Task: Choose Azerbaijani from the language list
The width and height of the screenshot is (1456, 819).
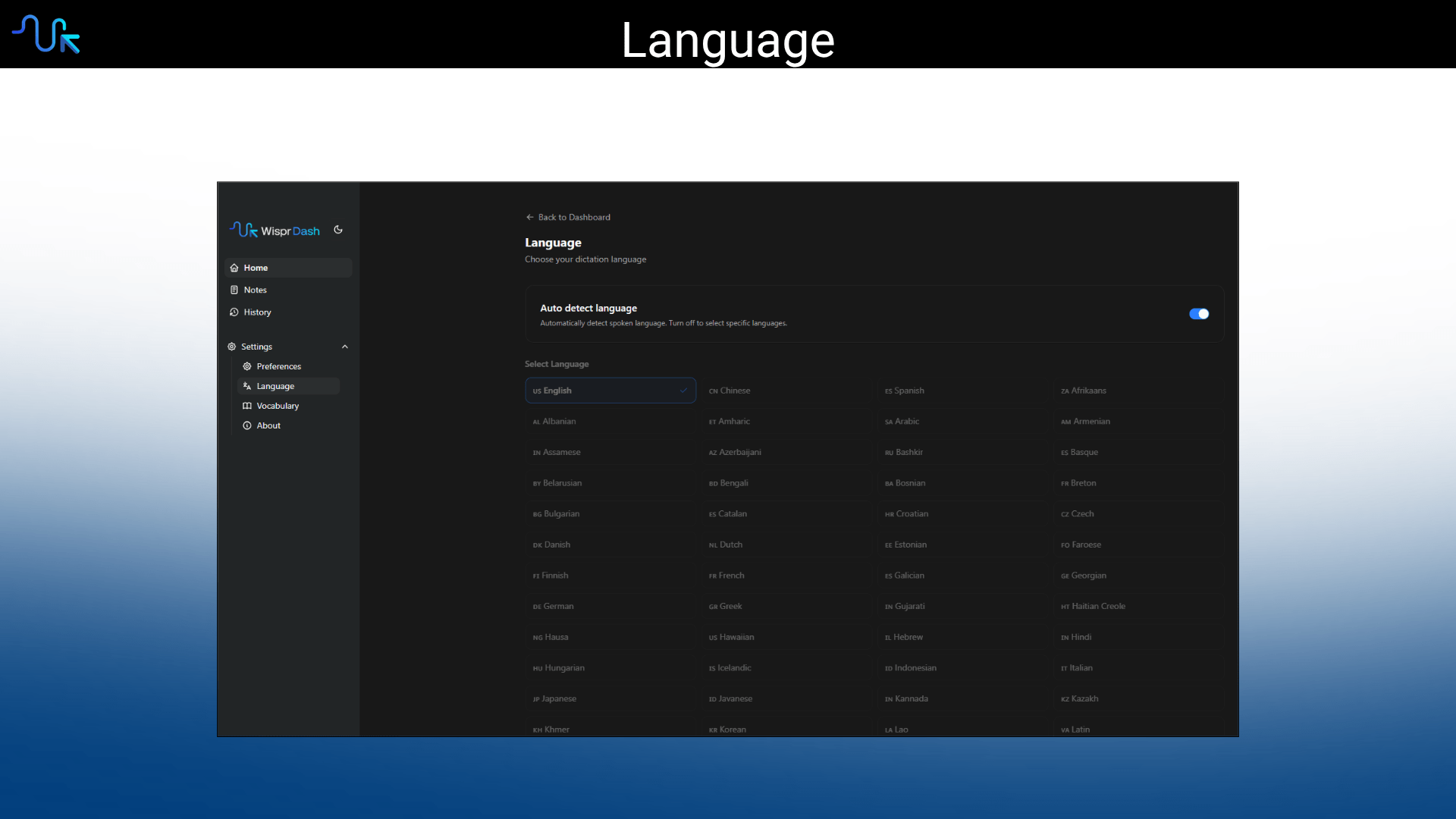Action: (786, 452)
